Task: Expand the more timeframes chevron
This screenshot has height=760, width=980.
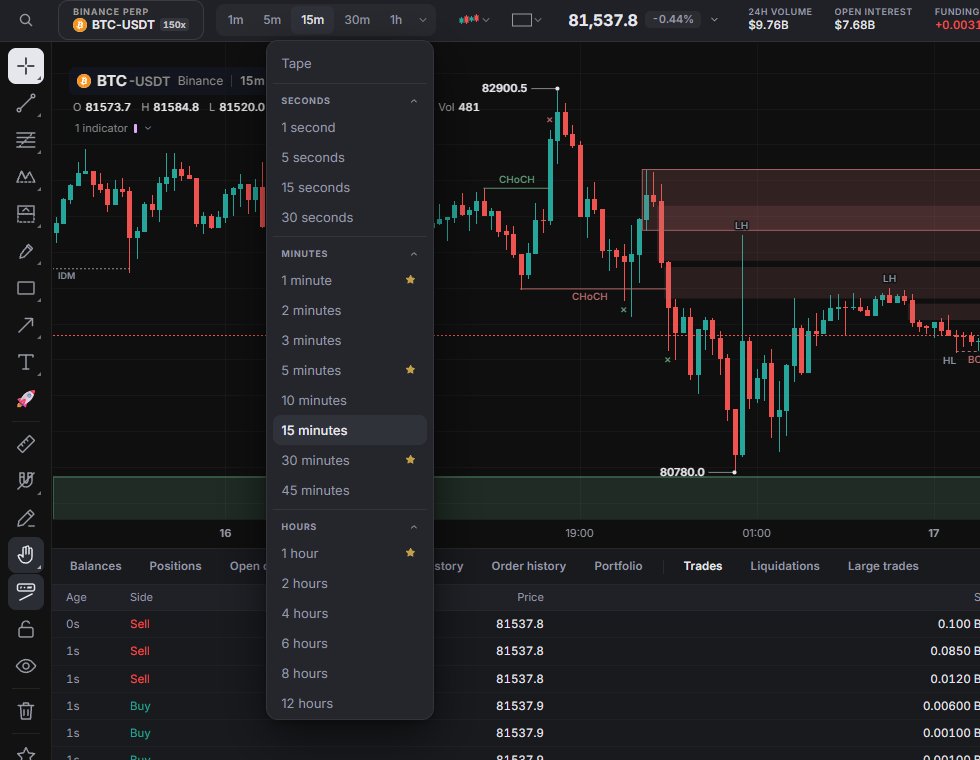Action: tap(423, 20)
